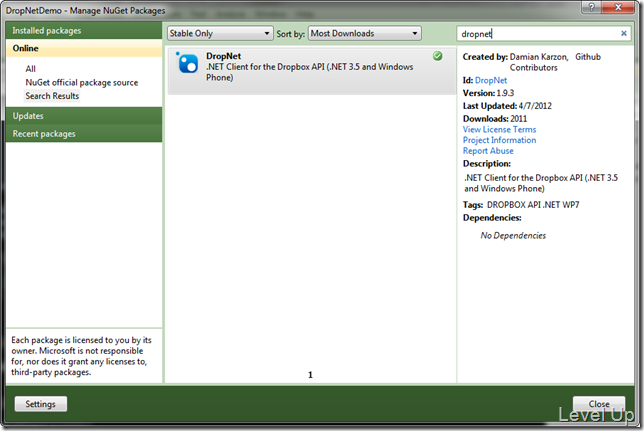Open View License Terms link
644x431 pixels.
(x=499, y=129)
